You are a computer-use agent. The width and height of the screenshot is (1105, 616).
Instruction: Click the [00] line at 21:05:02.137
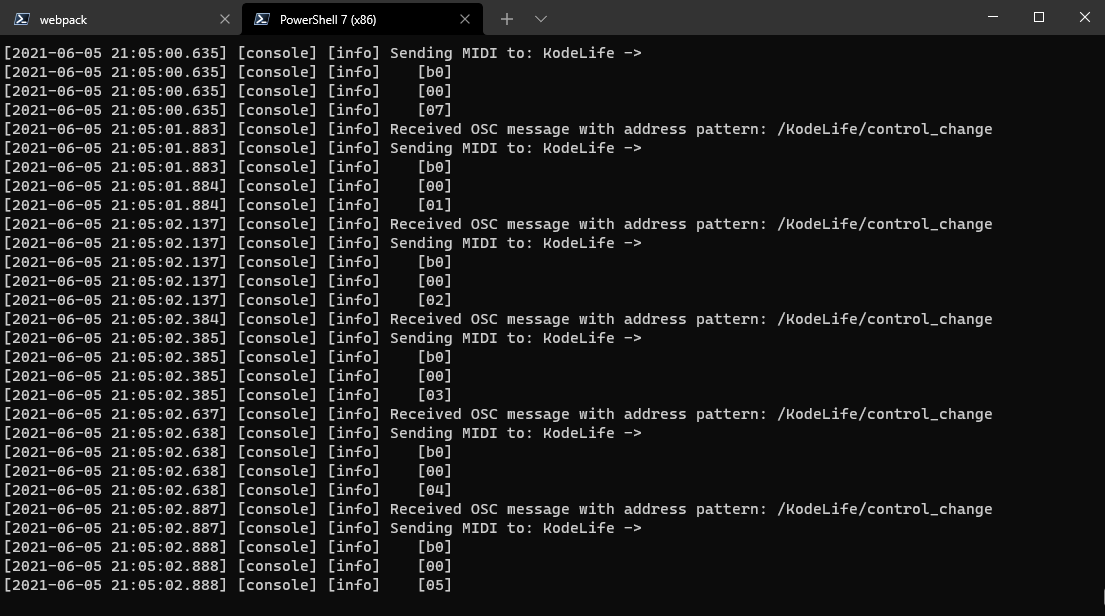point(228,281)
